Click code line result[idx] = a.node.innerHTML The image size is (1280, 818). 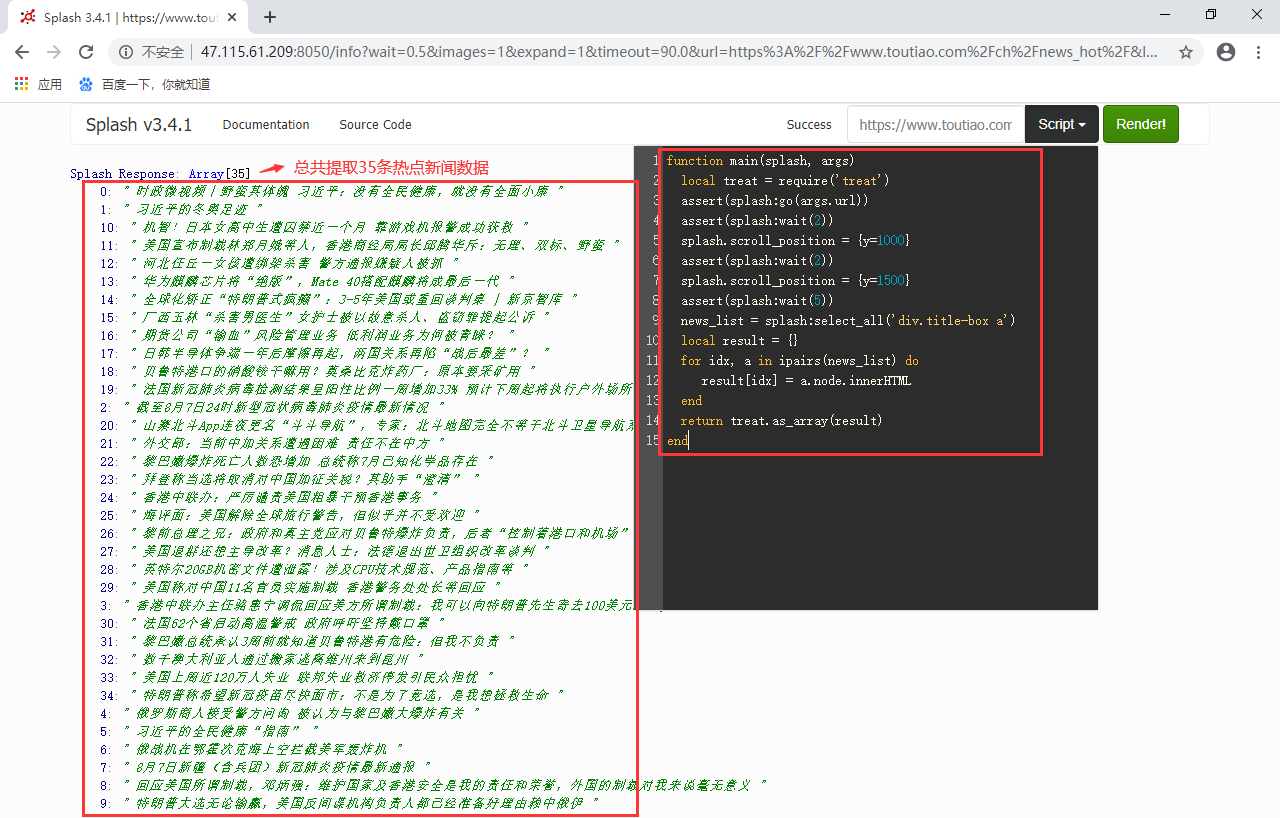coord(806,380)
